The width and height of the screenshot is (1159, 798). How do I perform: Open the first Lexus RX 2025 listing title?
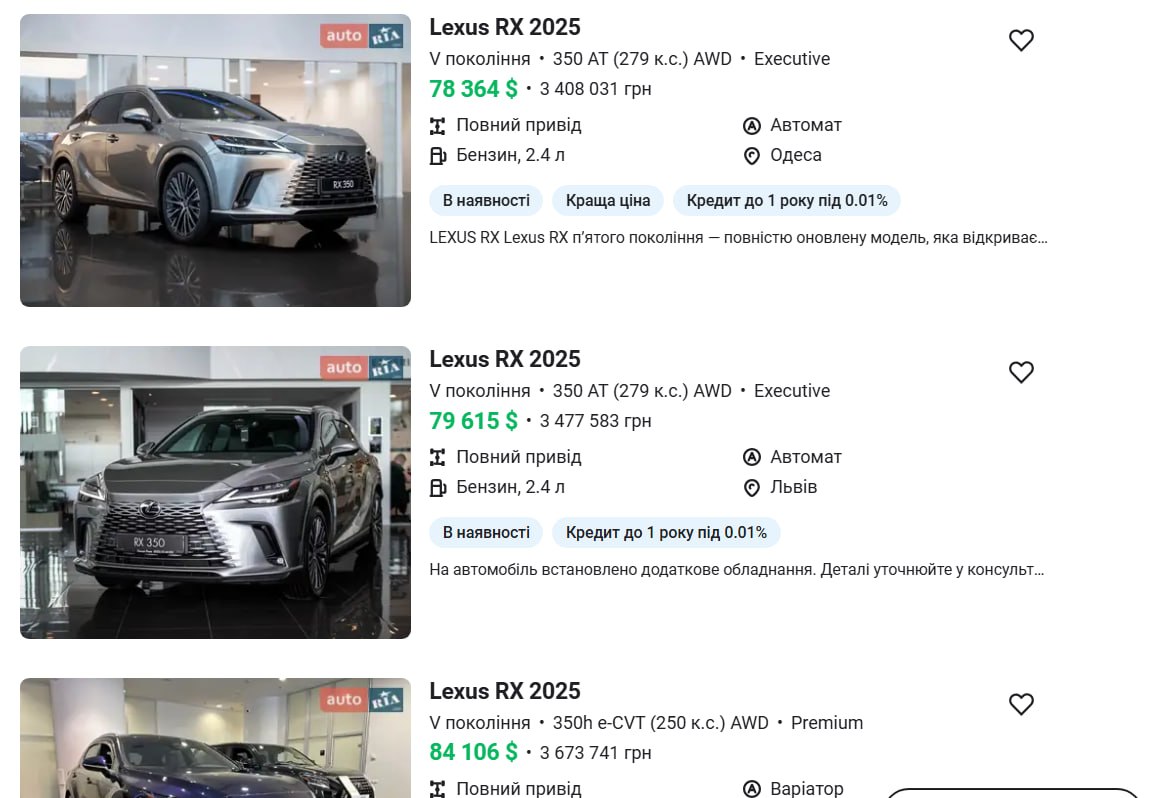point(505,26)
